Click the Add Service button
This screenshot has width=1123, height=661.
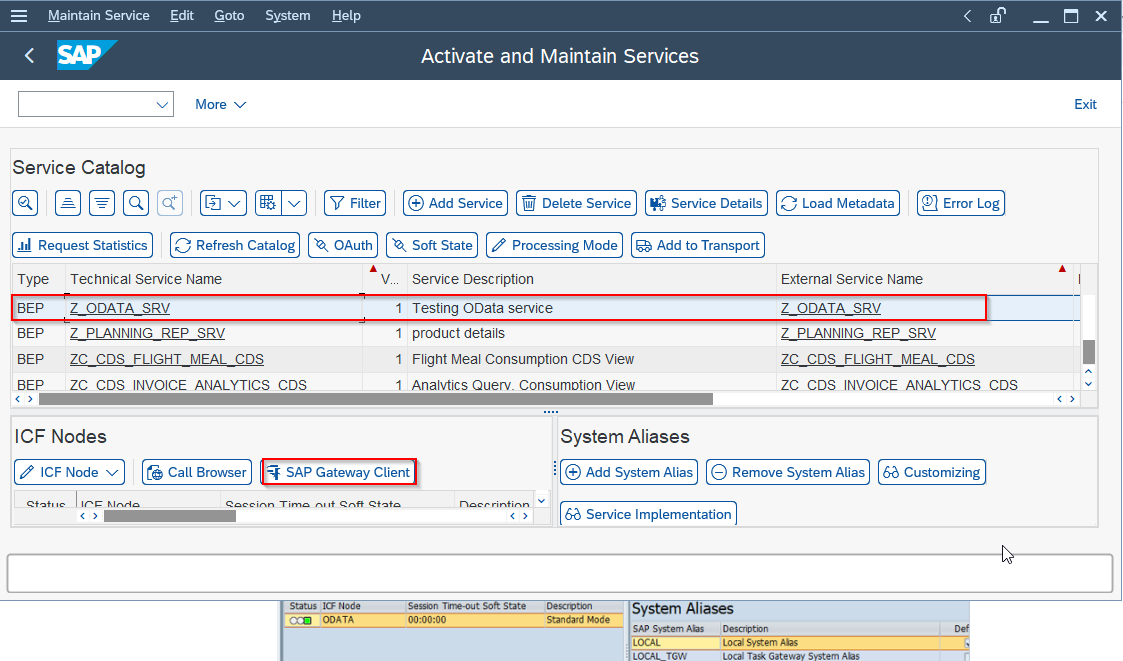[456, 203]
